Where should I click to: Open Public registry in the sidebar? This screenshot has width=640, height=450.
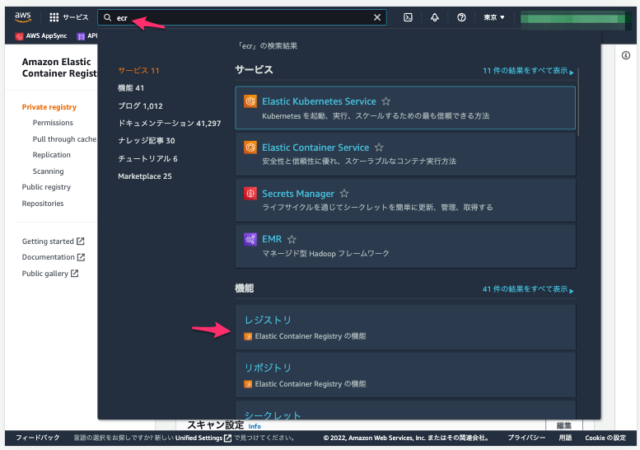(46, 187)
